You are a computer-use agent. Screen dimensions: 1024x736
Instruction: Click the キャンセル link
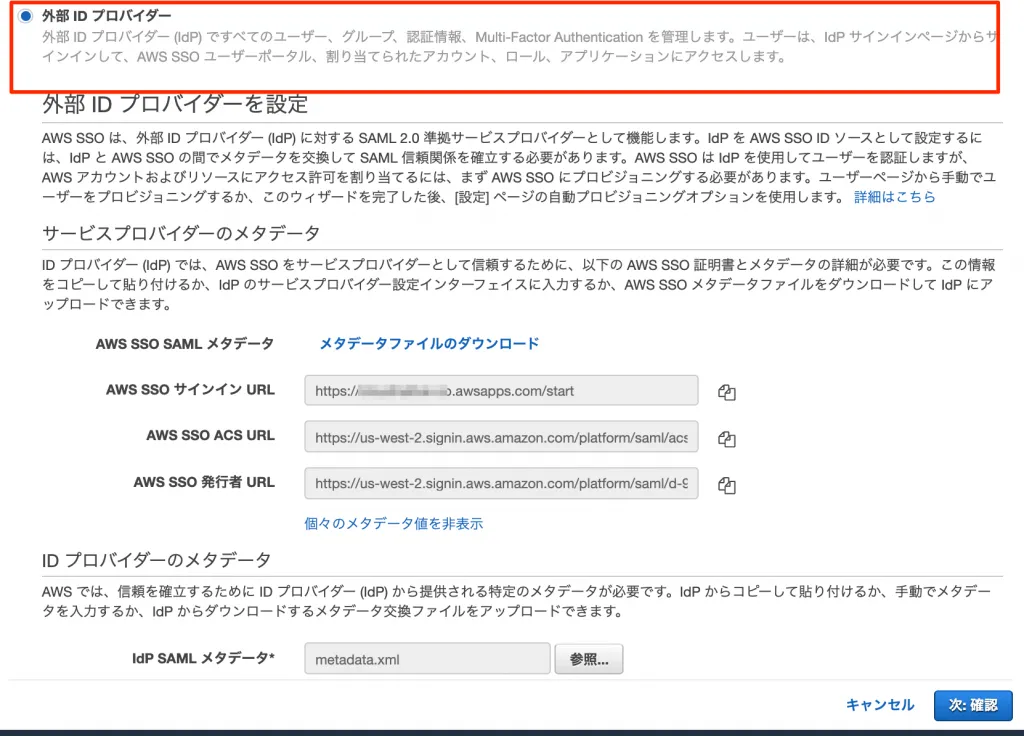[880, 705]
